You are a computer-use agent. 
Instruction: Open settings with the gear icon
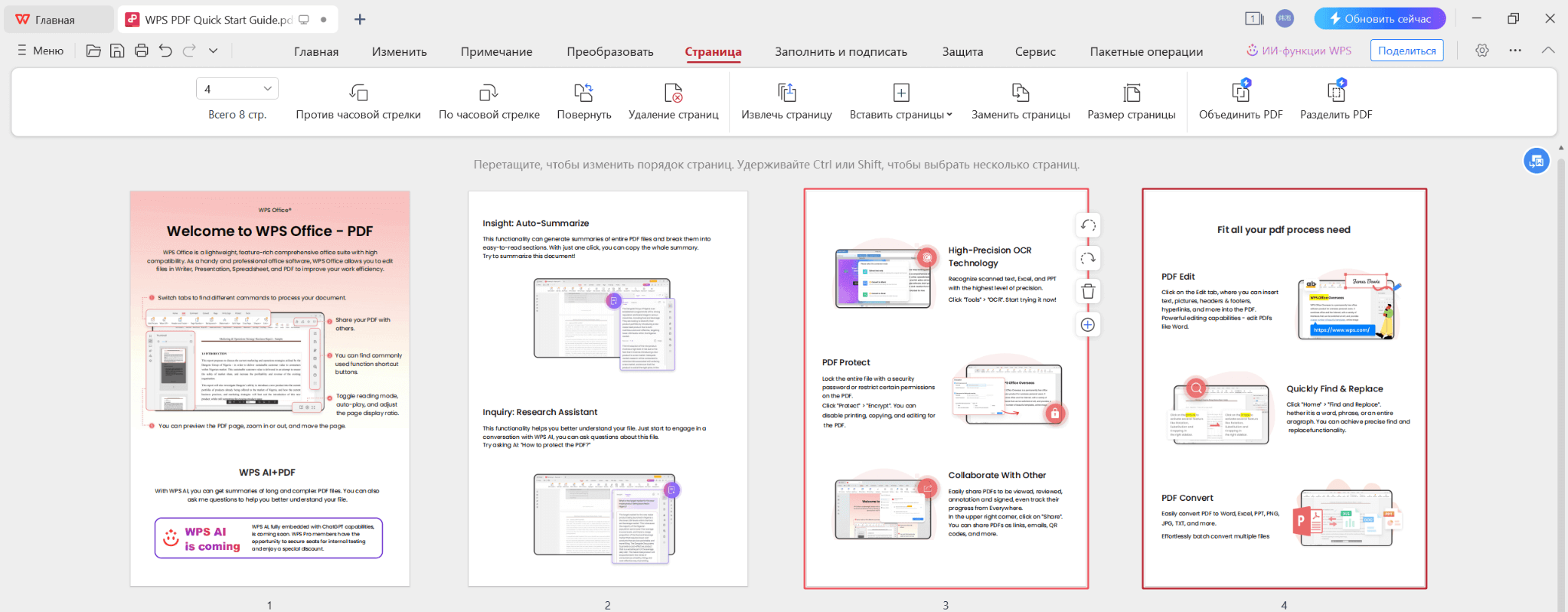point(1482,51)
